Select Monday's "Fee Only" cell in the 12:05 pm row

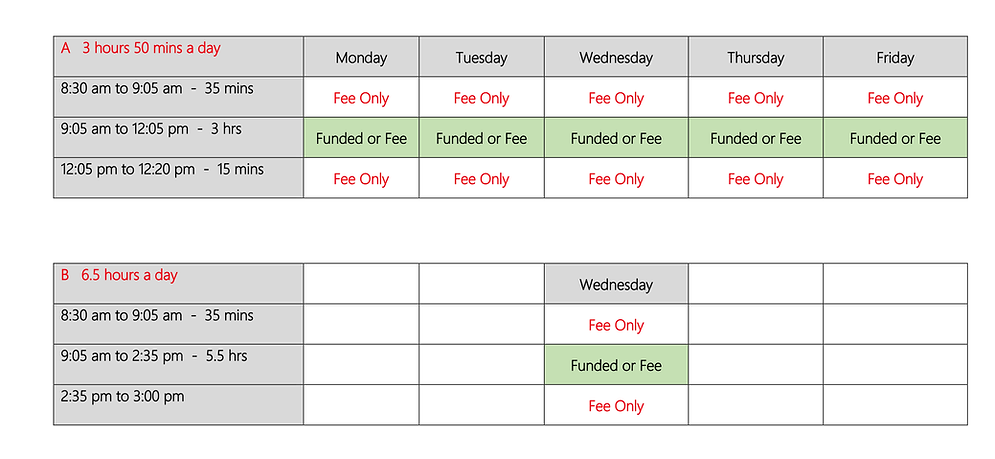point(361,179)
